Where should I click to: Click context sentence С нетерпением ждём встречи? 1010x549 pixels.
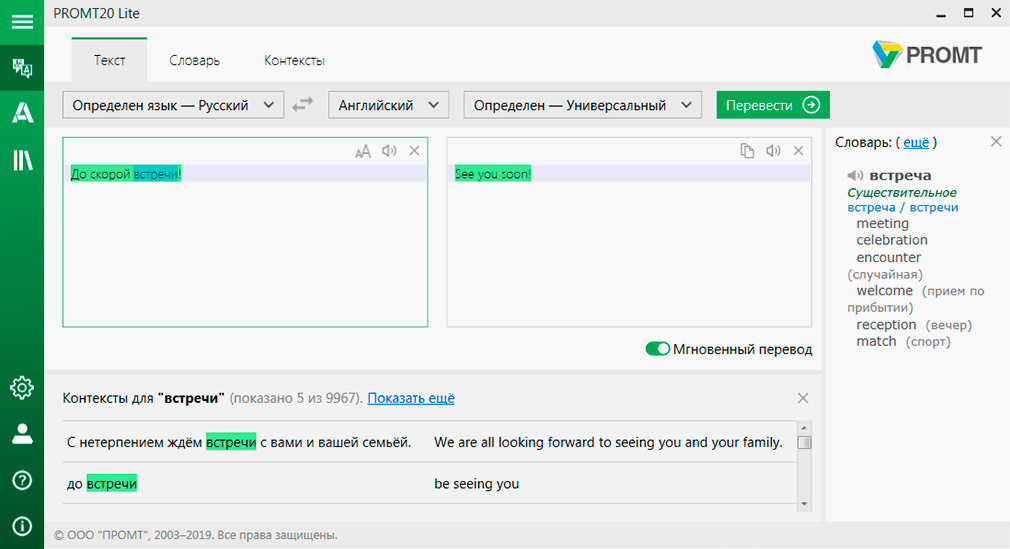[239, 442]
